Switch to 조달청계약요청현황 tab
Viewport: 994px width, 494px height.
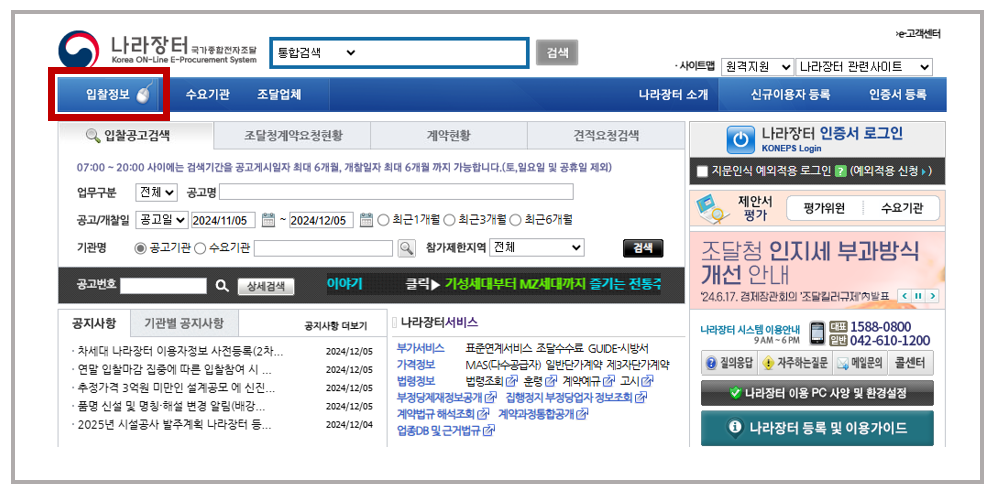pyautogui.click(x=292, y=136)
